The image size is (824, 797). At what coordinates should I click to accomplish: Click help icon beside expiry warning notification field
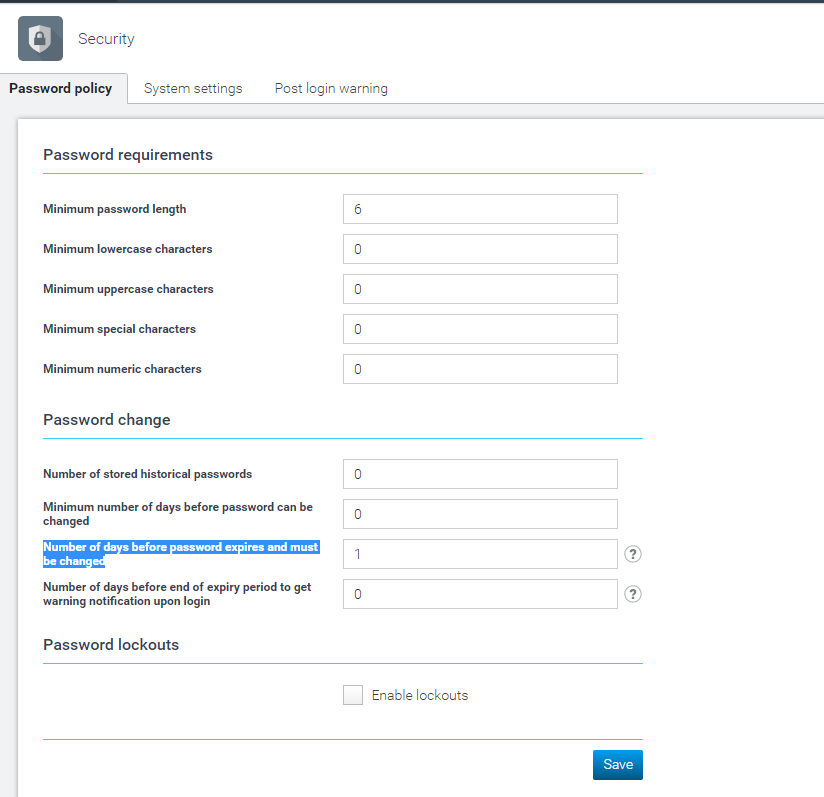632,594
